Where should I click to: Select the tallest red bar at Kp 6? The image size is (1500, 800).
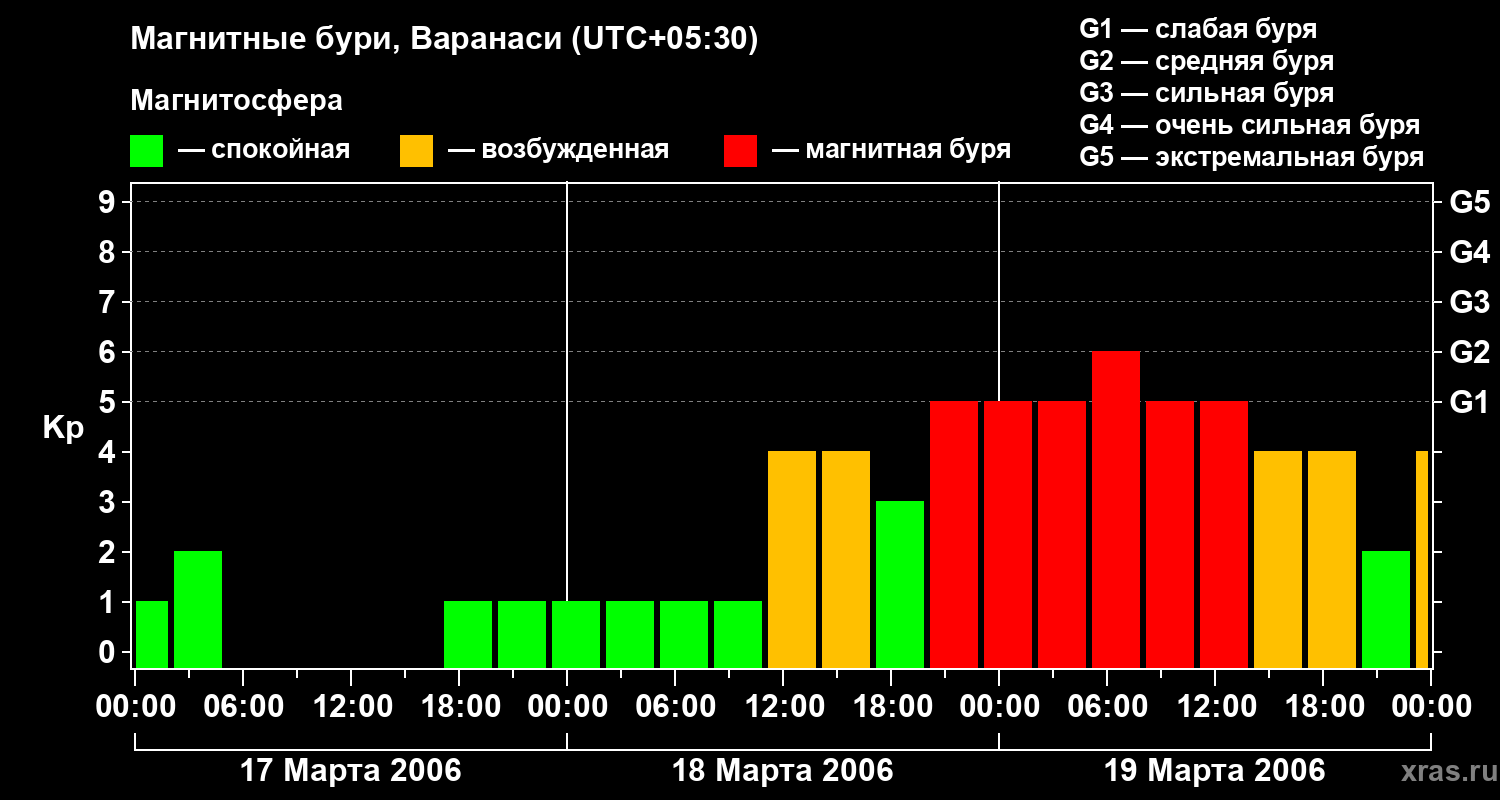click(1116, 510)
